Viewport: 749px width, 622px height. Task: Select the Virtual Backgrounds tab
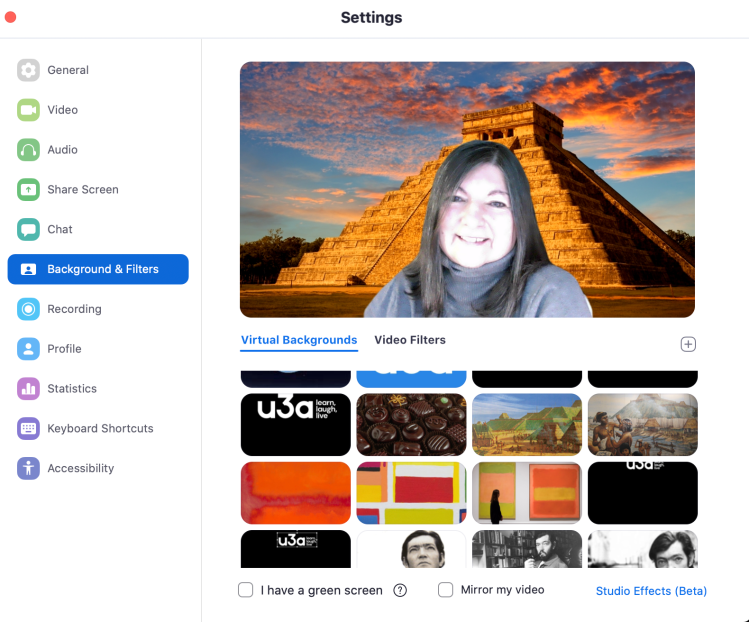pos(299,340)
